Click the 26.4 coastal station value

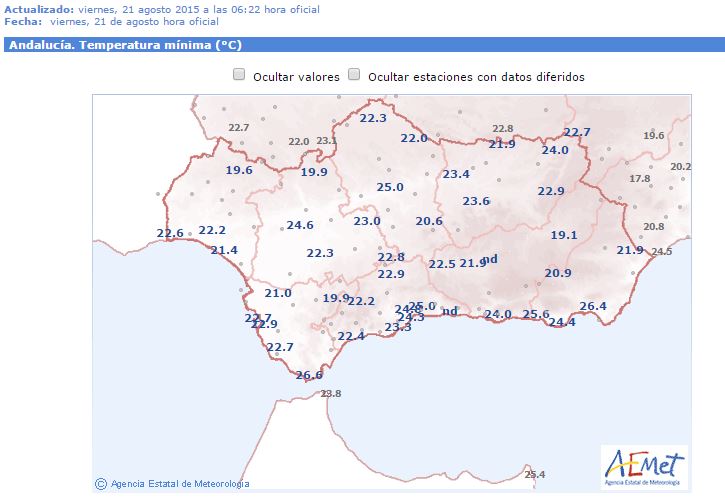click(593, 306)
